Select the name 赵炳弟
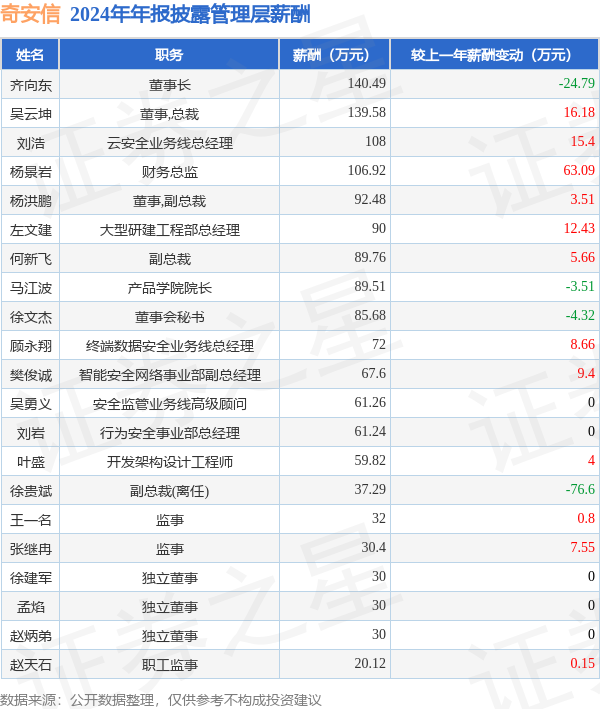The width and height of the screenshot is (600, 709). [31, 635]
